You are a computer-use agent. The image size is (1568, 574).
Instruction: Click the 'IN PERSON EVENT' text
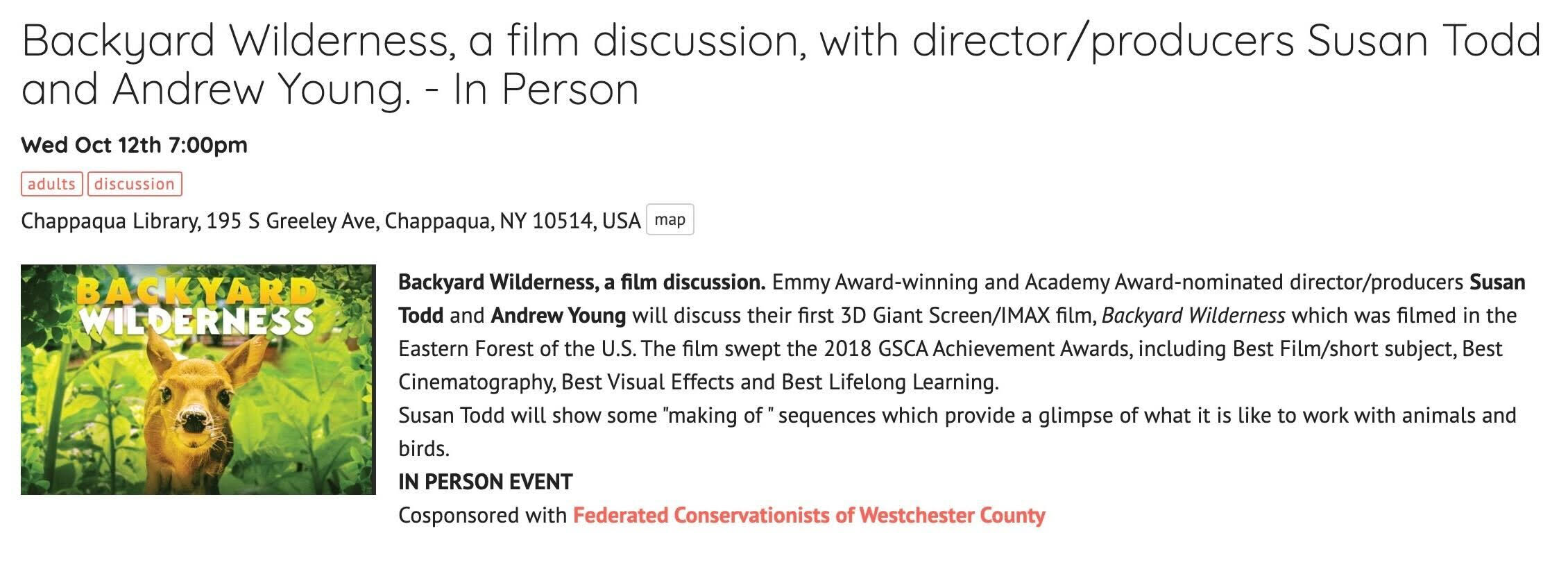pos(486,482)
